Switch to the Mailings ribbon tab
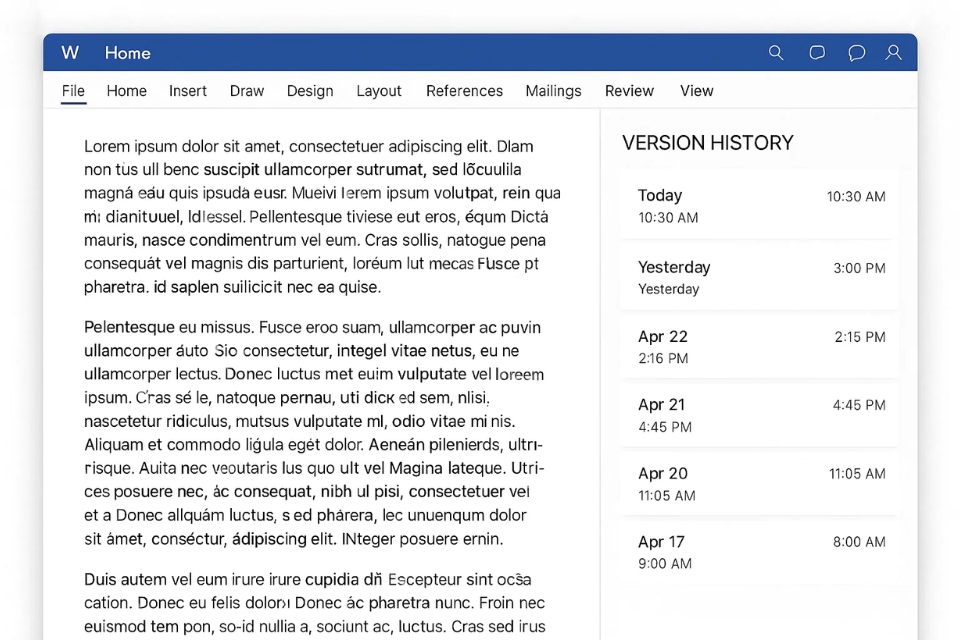The width and height of the screenshot is (960, 640). tap(553, 91)
